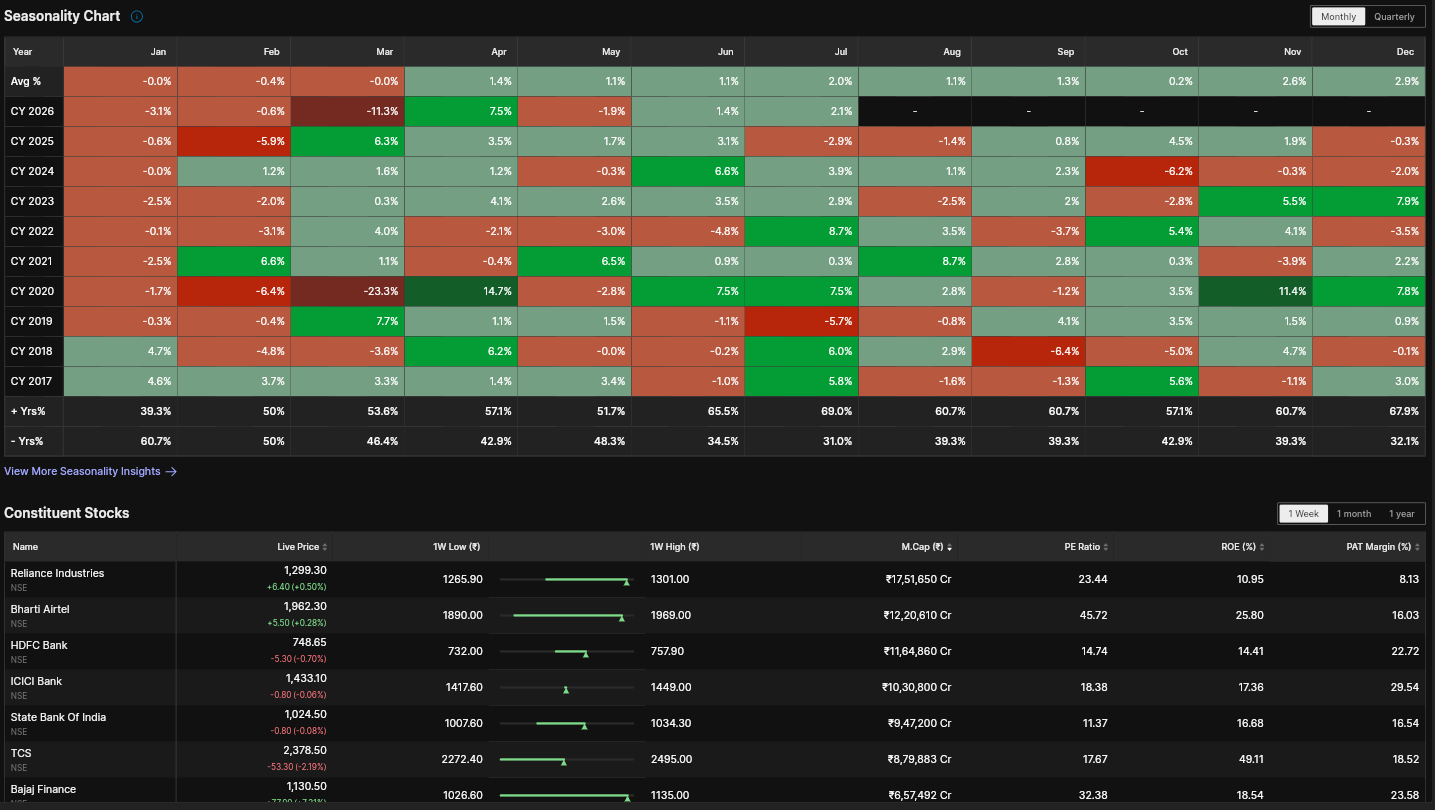Sort by ROE (%) arrows icon
The image size is (1435, 810).
[x=1261, y=547]
